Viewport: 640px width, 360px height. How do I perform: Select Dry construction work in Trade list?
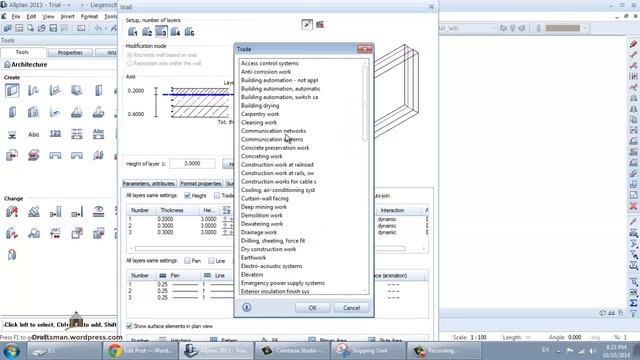pyautogui.click(x=269, y=249)
